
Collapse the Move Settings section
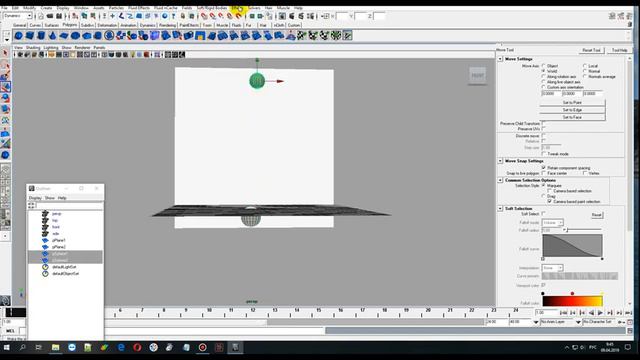(500, 59)
